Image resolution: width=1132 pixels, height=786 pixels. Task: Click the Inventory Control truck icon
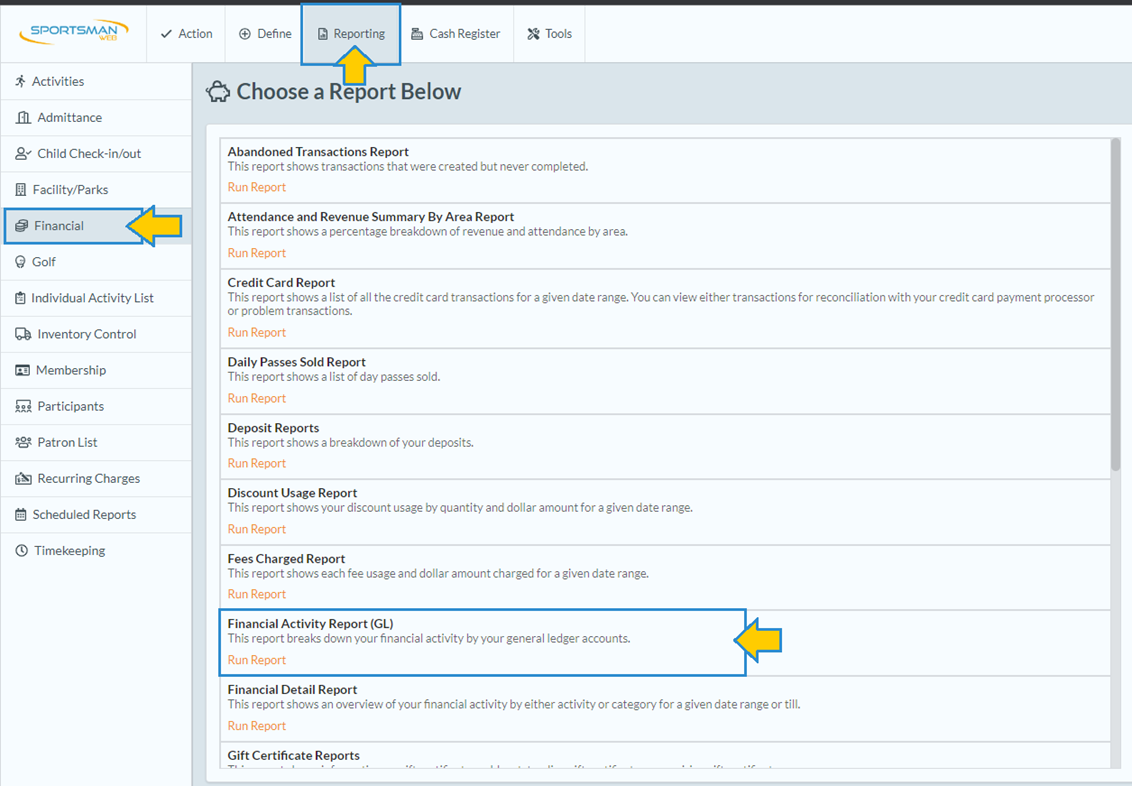pyautogui.click(x=23, y=334)
